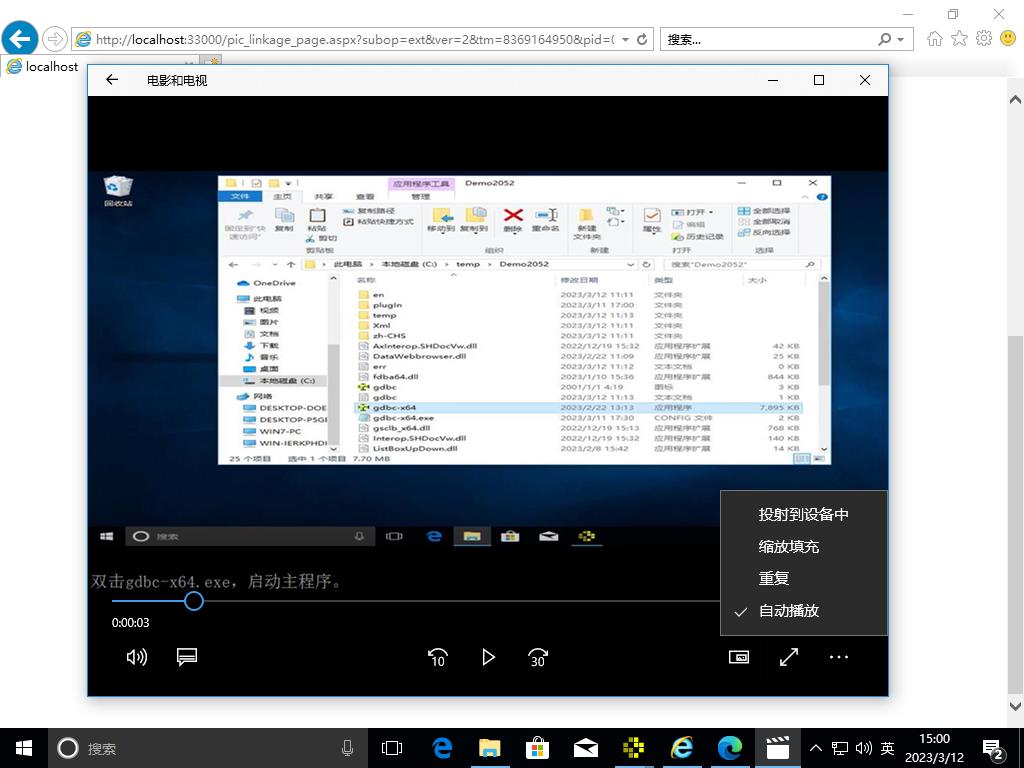Viewport: 1024px width, 768px height.
Task: Expand the search box provider dropdown
Action: tap(902, 40)
